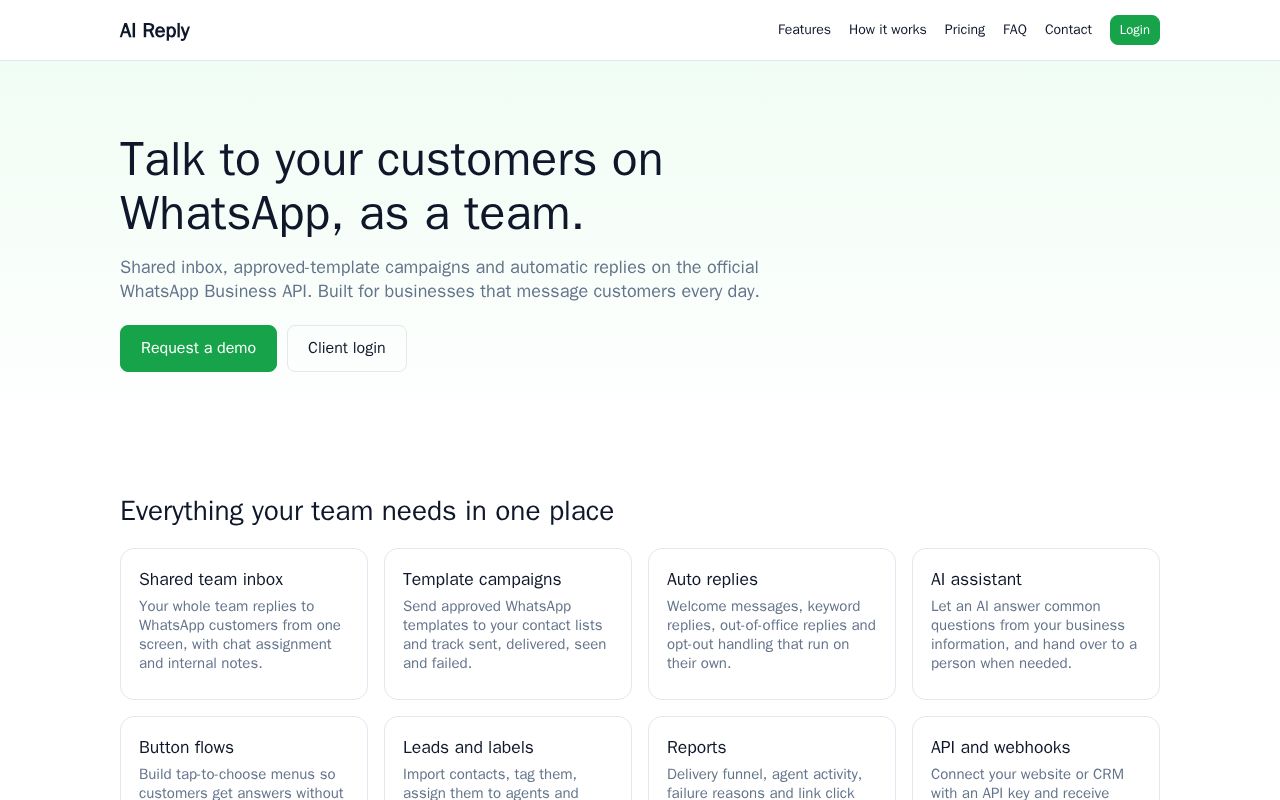1280x800 pixels.
Task: Select the AI assistant feature card
Action: pyautogui.click(x=1036, y=624)
